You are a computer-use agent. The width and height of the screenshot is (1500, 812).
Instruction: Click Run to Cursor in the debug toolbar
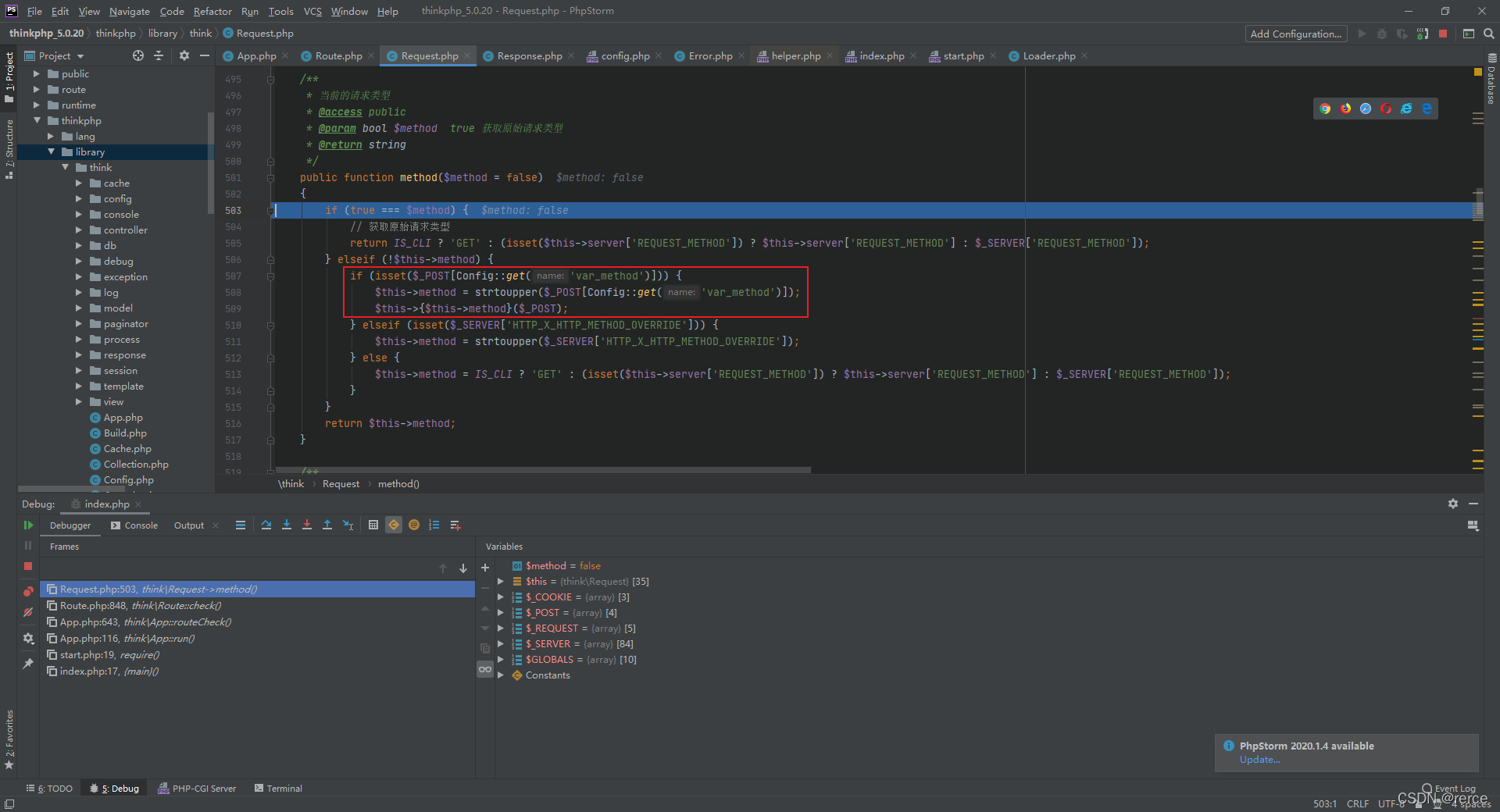click(x=348, y=525)
